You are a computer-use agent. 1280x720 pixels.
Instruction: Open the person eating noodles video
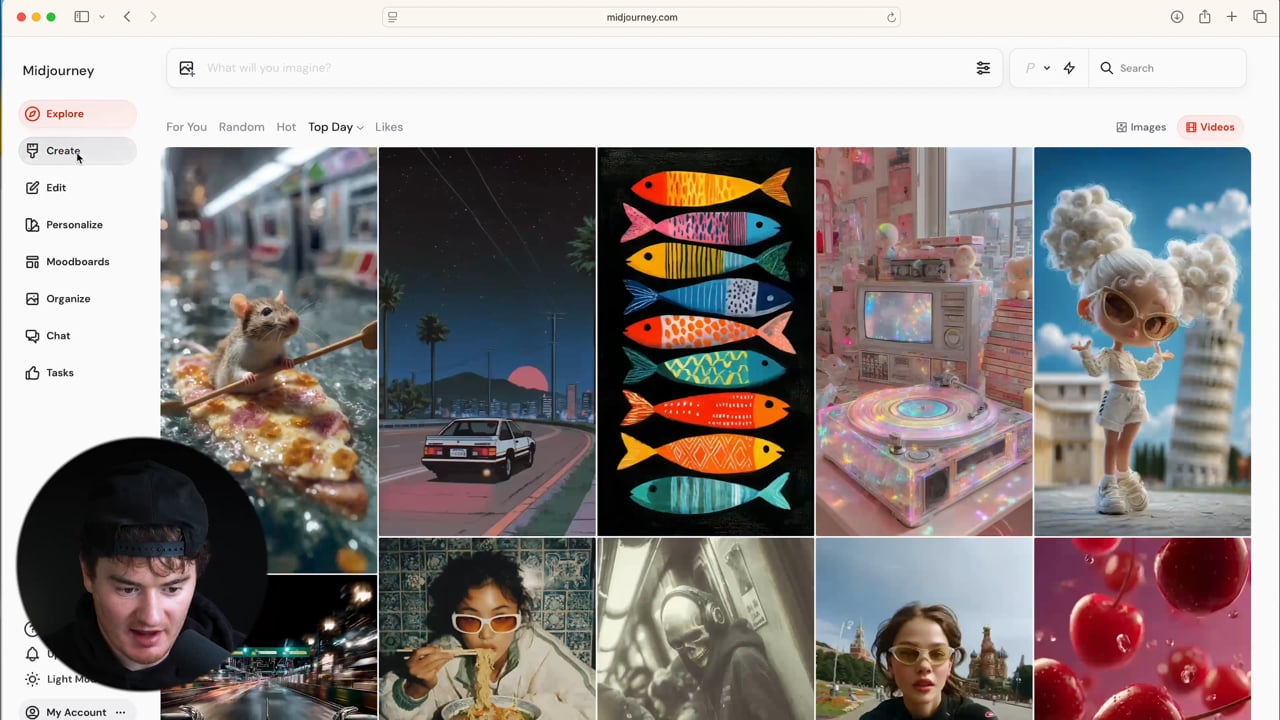[487, 629]
